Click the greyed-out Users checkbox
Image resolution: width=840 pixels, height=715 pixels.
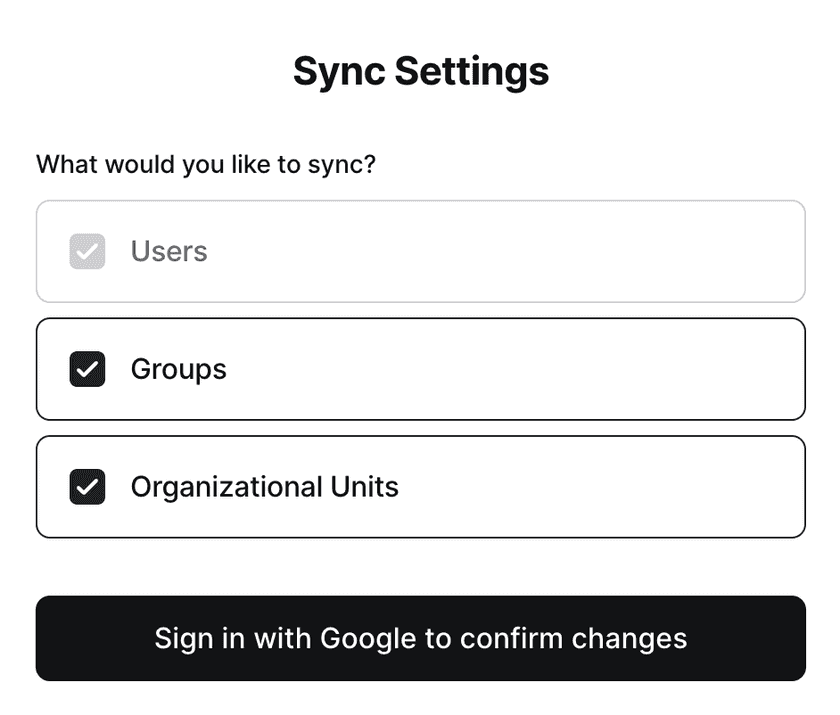click(87, 251)
